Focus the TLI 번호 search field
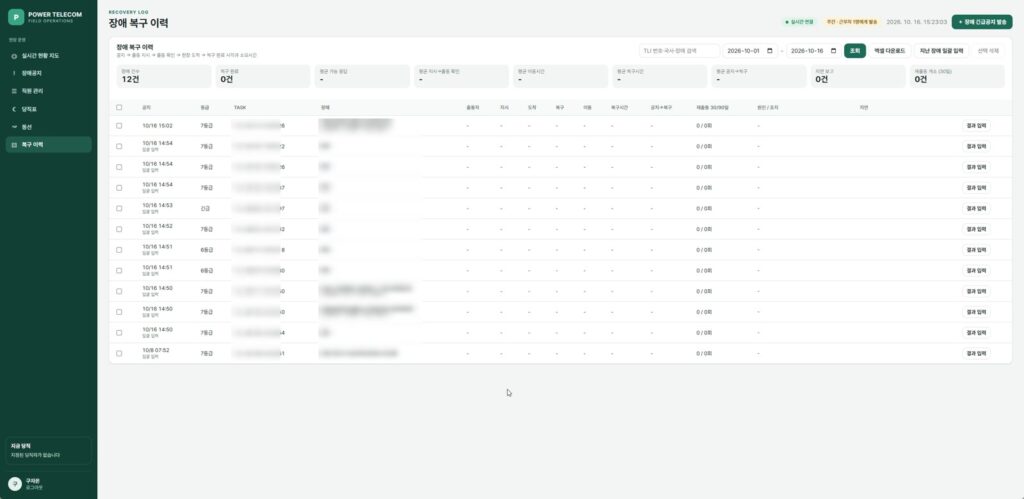The width and height of the screenshot is (1024, 499). [679, 51]
